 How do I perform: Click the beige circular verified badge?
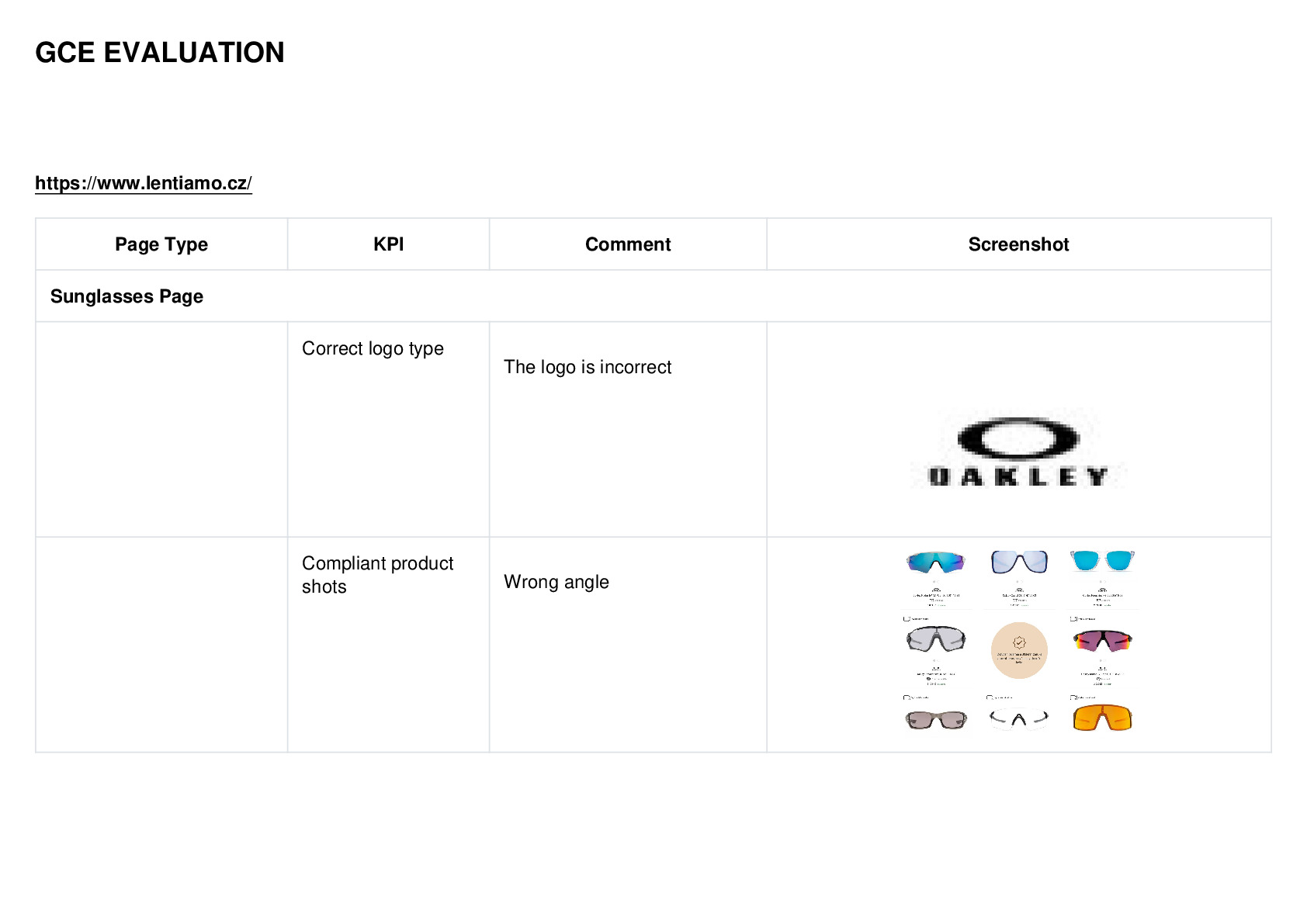tap(1019, 650)
